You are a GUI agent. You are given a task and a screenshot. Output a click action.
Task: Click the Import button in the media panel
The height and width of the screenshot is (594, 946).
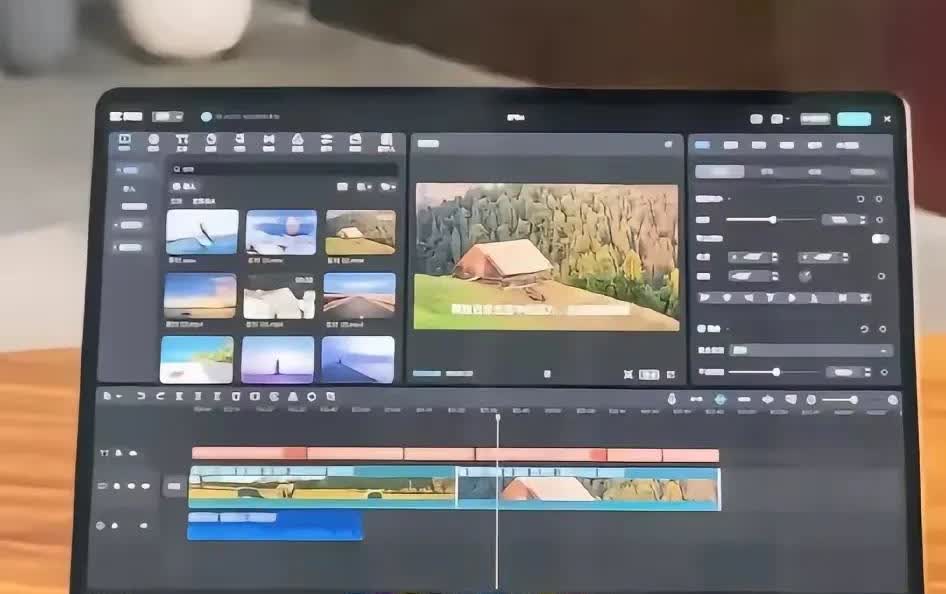pos(185,187)
